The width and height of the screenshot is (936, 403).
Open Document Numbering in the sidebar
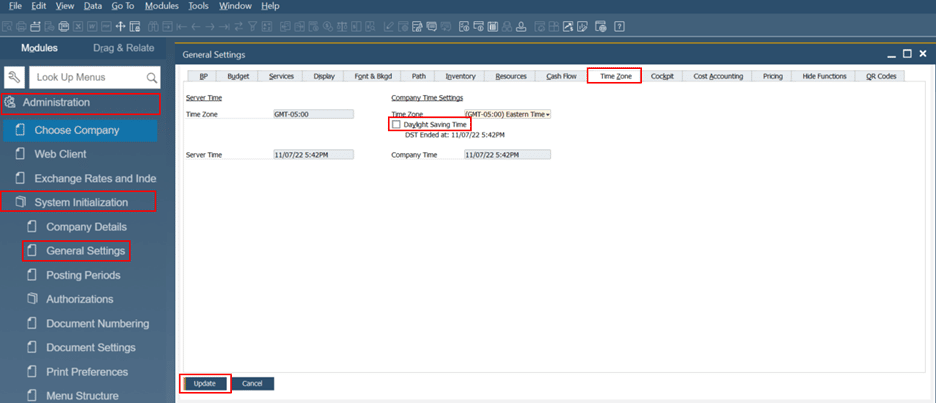97,324
